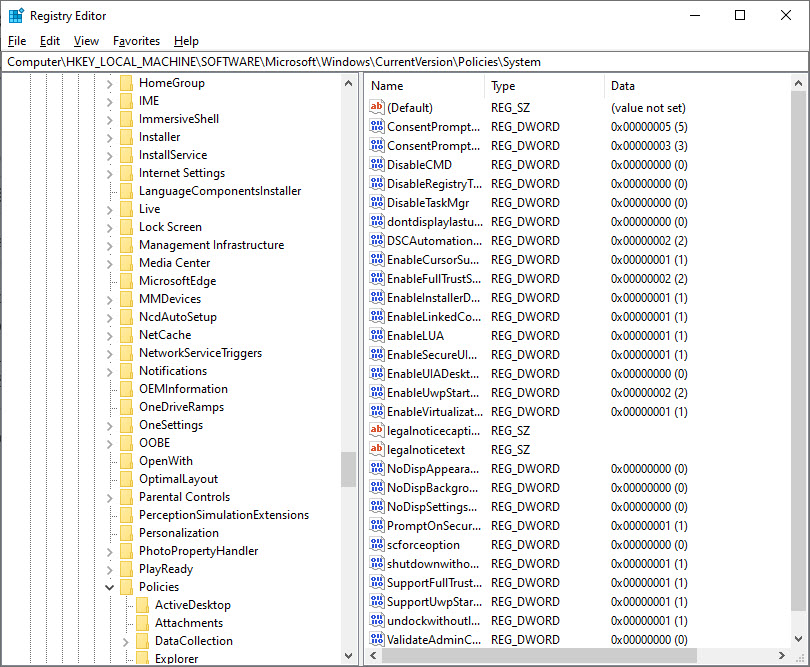Open the Favorites menu
This screenshot has width=810, height=667.
click(136, 41)
